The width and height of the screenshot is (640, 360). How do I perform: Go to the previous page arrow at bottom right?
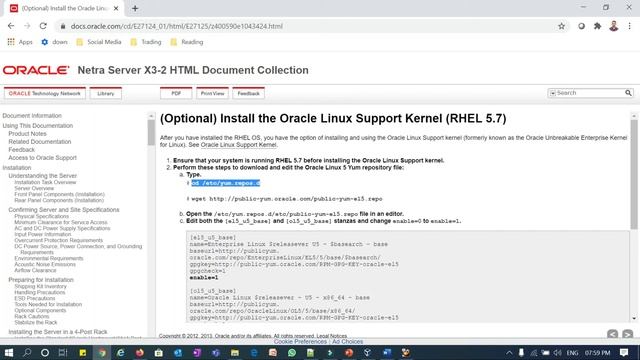[x=612, y=334]
